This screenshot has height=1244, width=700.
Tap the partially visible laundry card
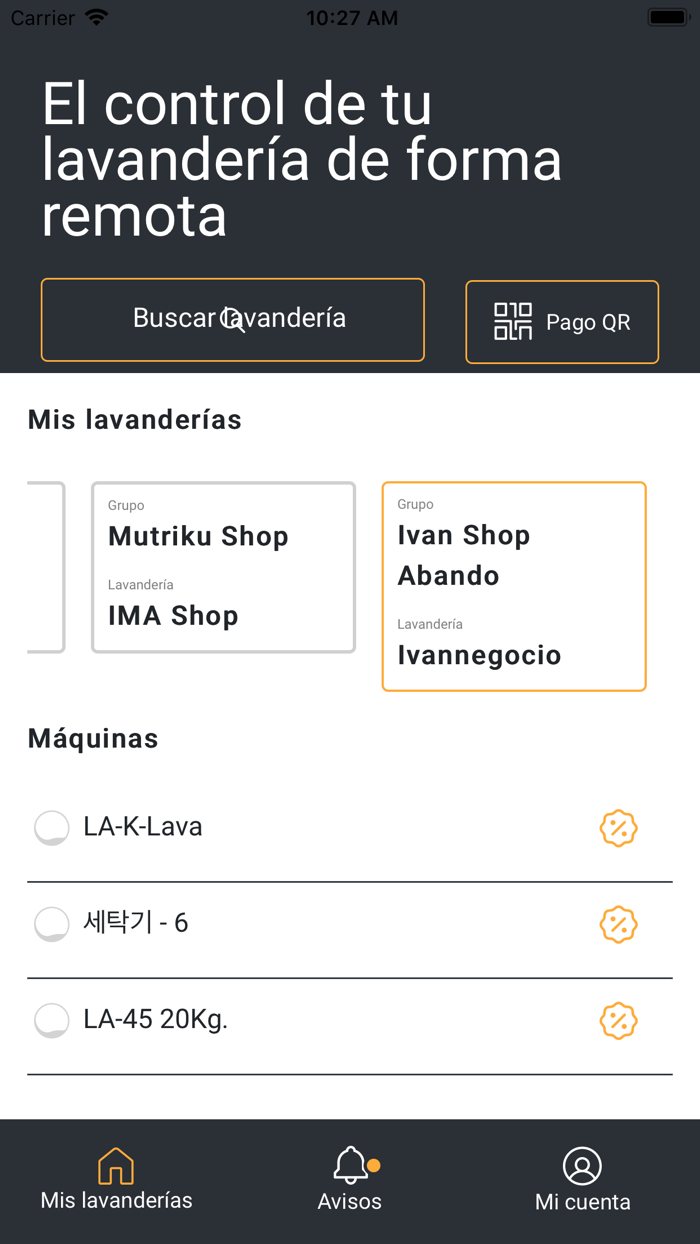[x=46, y=567]
